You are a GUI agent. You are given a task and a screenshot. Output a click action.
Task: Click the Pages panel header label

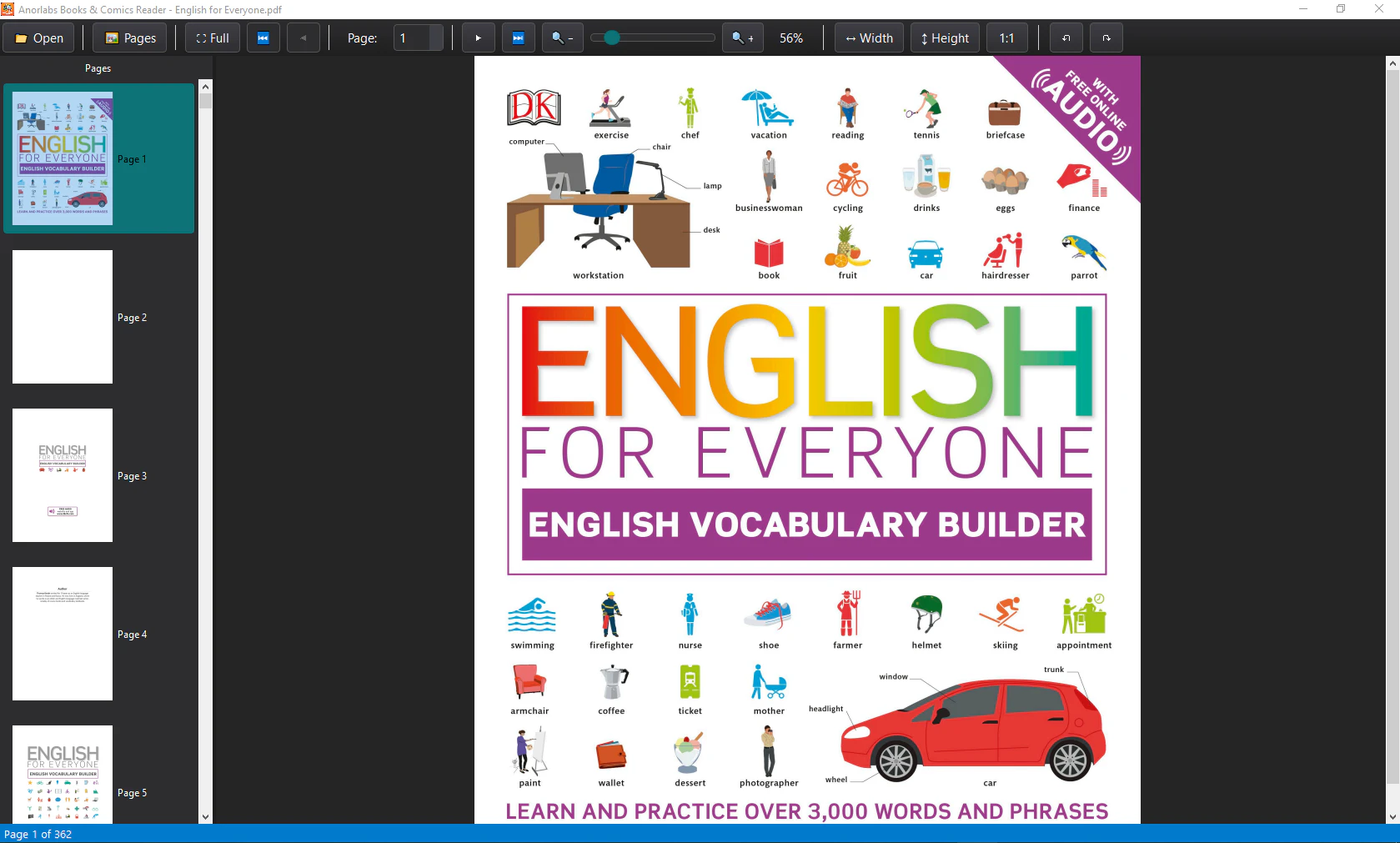point(98,68)
